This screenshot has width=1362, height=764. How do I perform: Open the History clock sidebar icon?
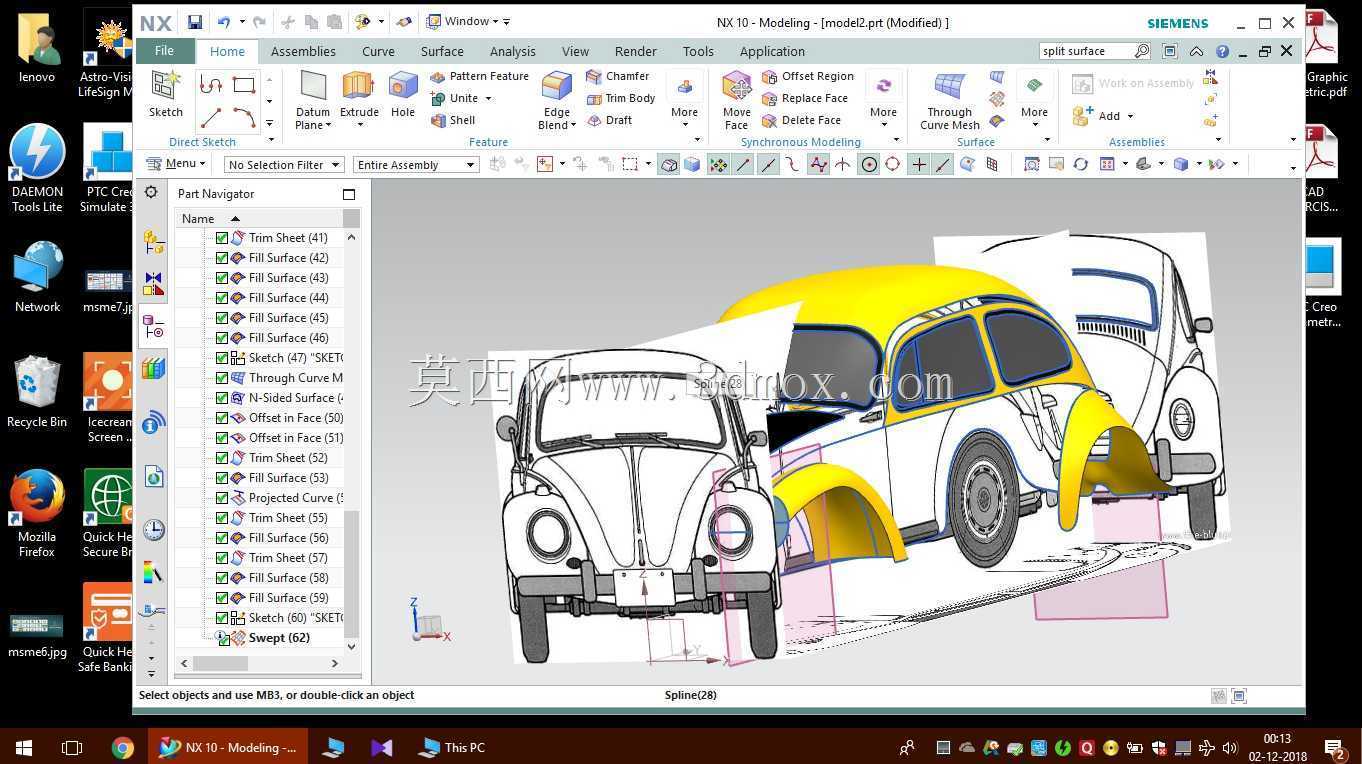(153, 530)
